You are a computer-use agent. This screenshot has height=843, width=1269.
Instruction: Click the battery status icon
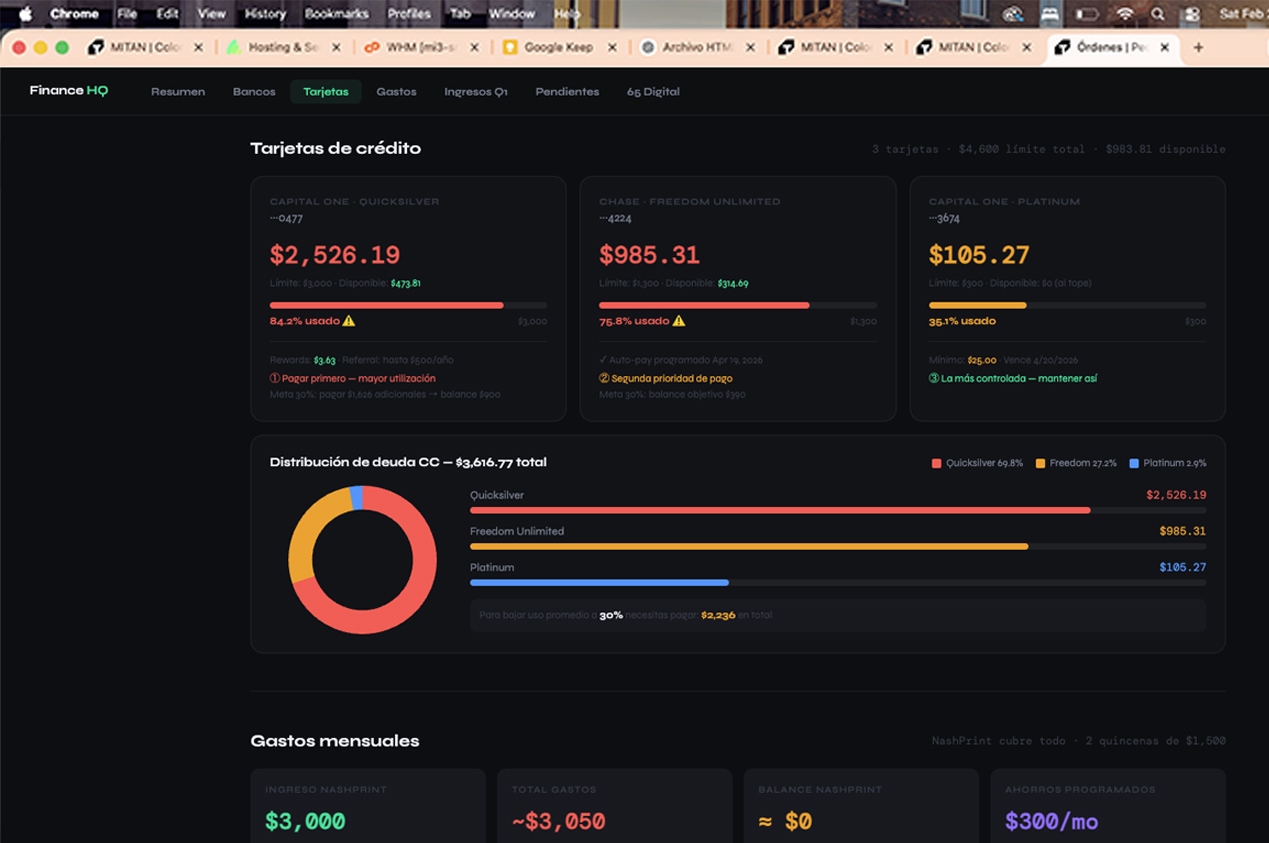tap(1087, 14)
